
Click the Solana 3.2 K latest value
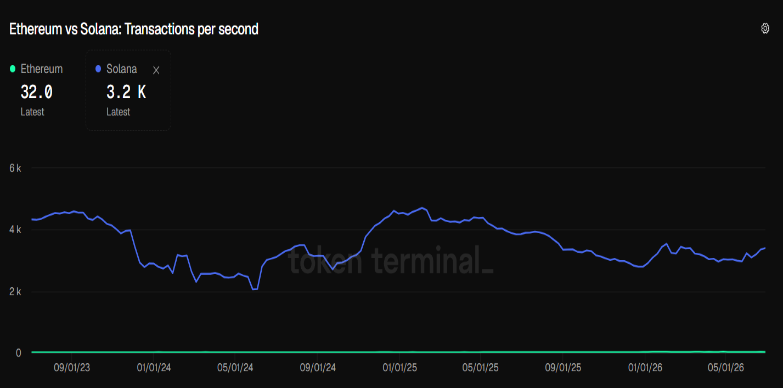pos(126,92)
